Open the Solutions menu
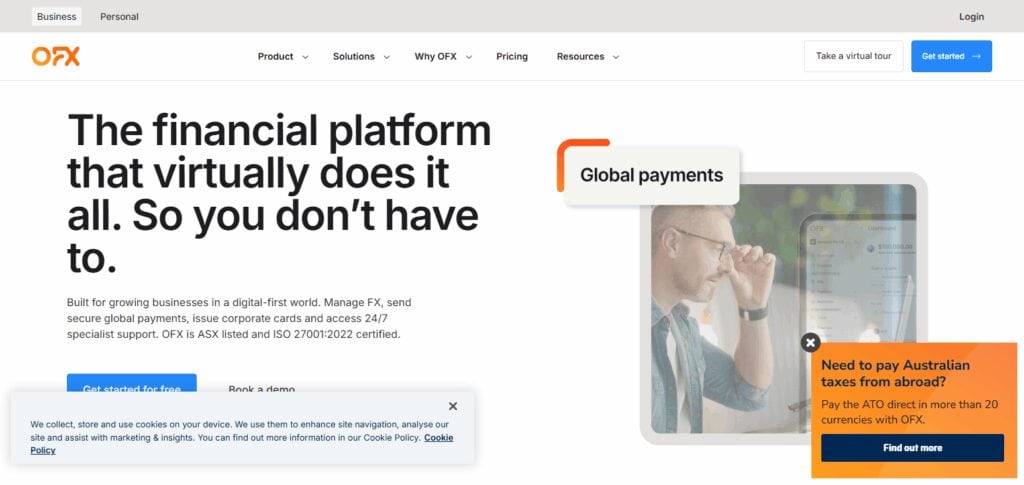 click(x=354, y=57)
